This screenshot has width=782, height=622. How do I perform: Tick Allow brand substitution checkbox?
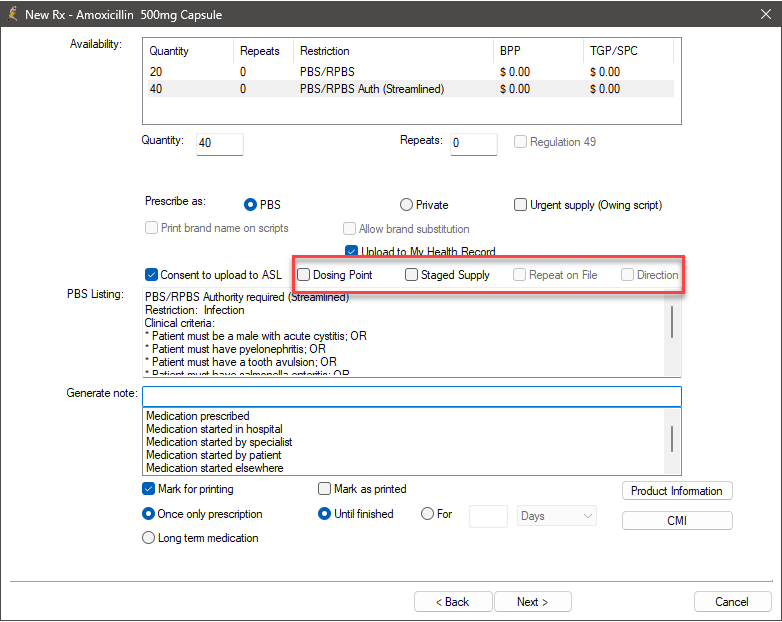(349, 228)
